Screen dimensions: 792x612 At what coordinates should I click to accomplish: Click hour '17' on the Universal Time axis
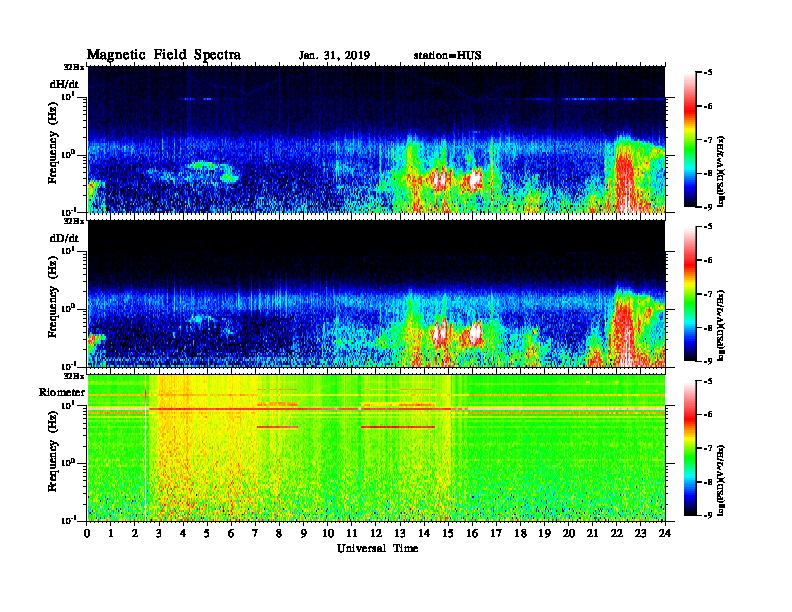[x=496, y=533]
